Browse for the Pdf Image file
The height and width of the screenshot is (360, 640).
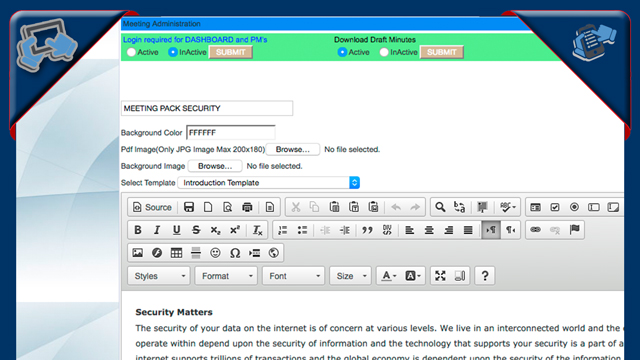tap(293, 149)
